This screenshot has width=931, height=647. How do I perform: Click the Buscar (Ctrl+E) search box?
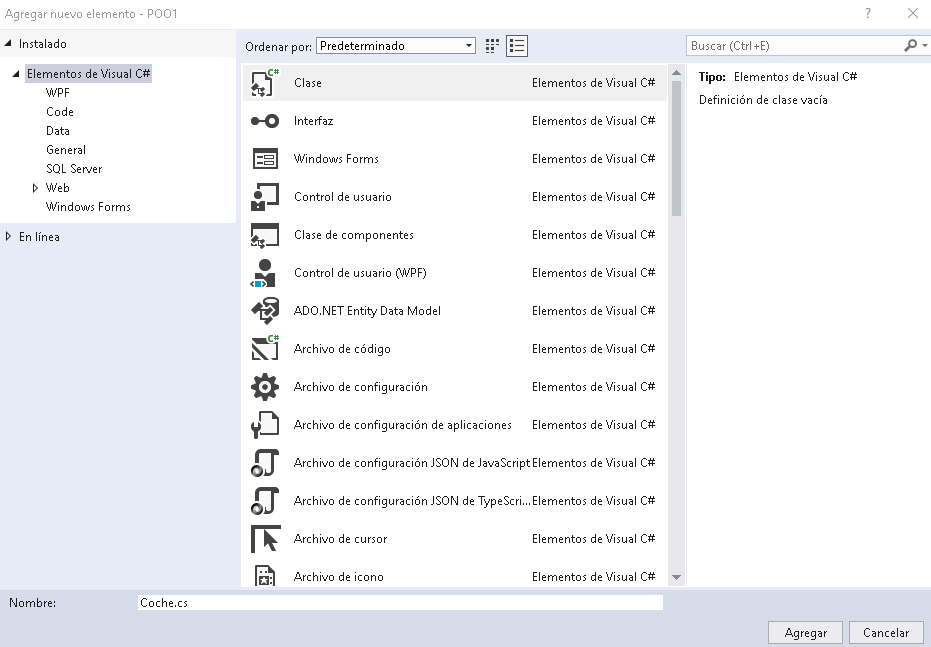click(796, 46)
